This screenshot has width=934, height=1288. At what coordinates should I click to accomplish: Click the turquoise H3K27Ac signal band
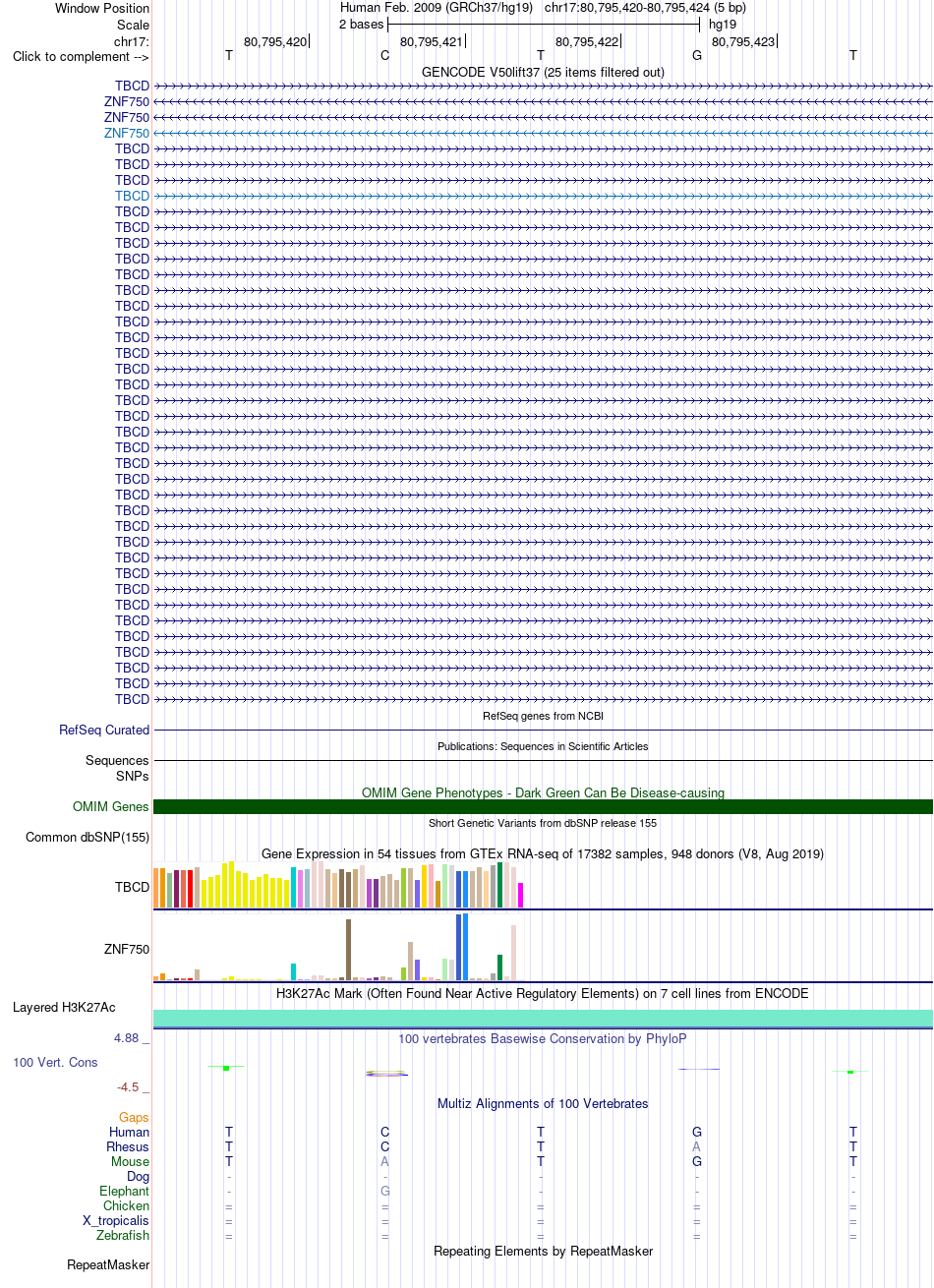coord(543,1019)
